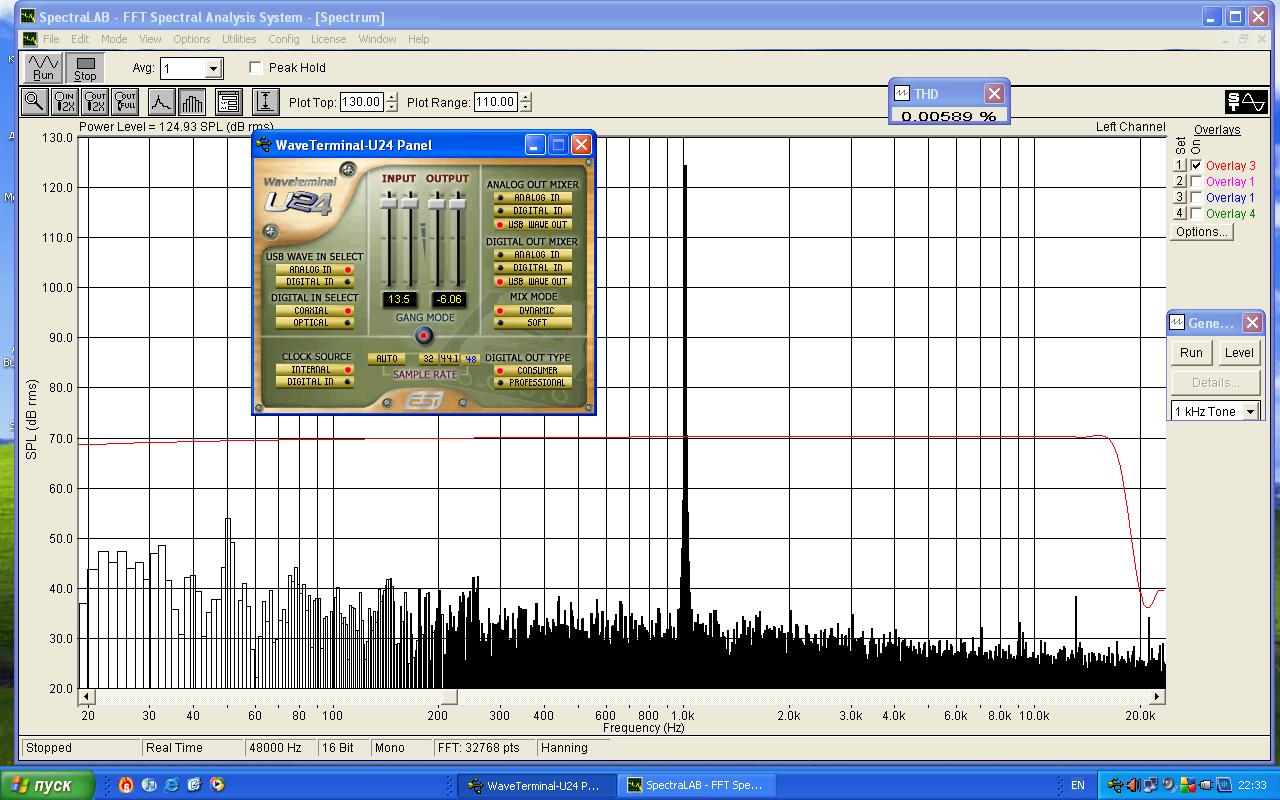Viewport: 1280px width, 800px height.
Task: Choose Soft mix mode
Action: point(534,323)
